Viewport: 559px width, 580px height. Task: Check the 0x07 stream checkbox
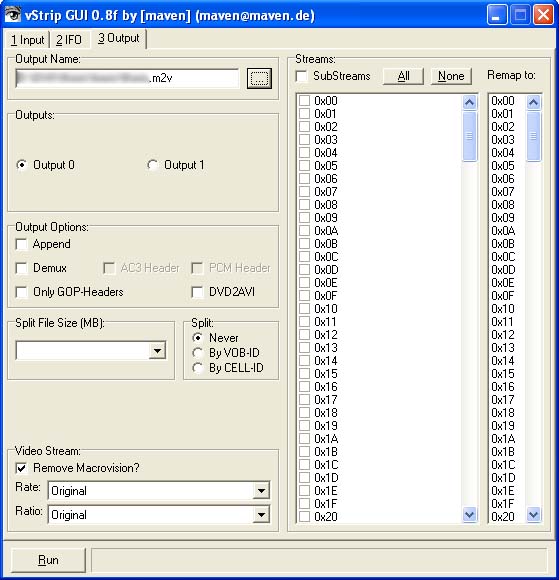coord(304,192)
